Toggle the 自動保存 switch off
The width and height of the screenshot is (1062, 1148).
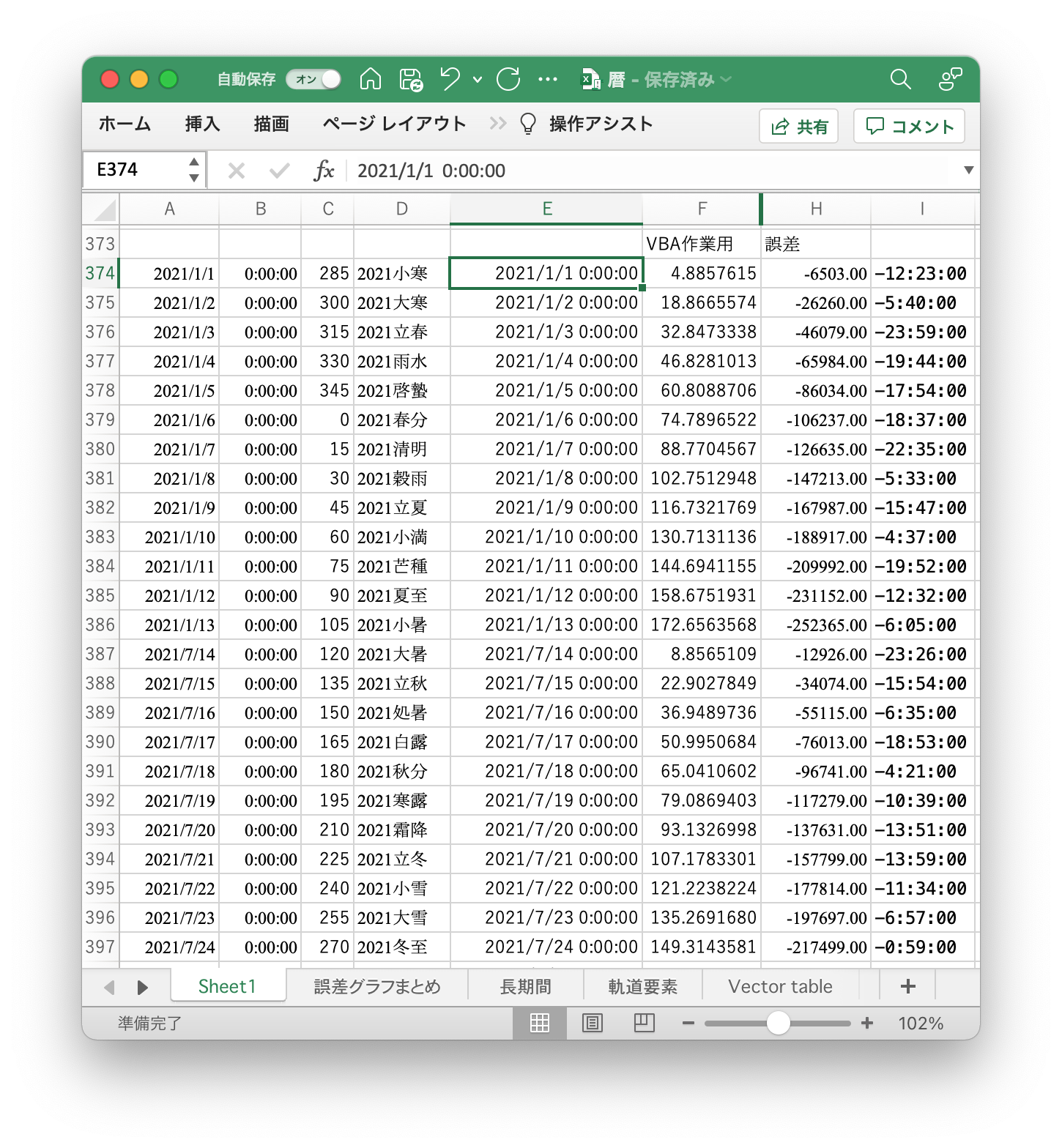pyautogui.click(x=314, y=79)
